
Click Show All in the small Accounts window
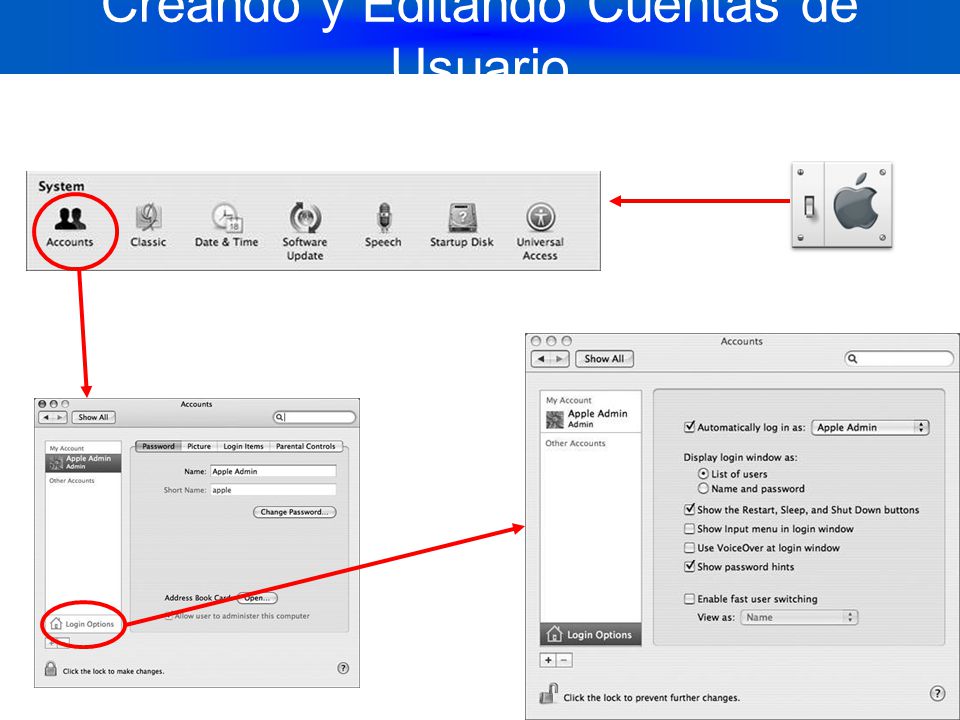point(93,417)
